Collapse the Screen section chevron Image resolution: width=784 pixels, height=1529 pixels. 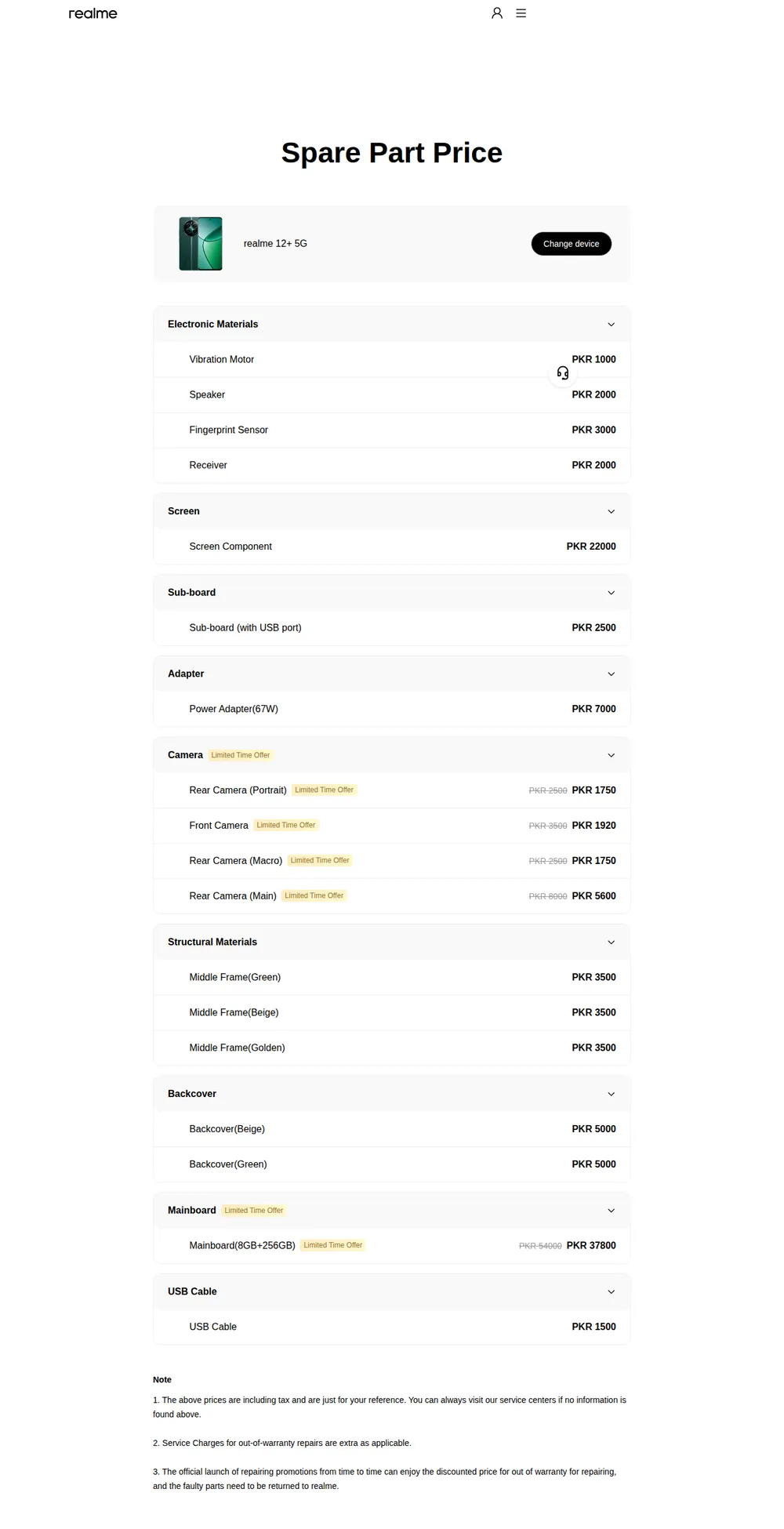click(612, 511)
